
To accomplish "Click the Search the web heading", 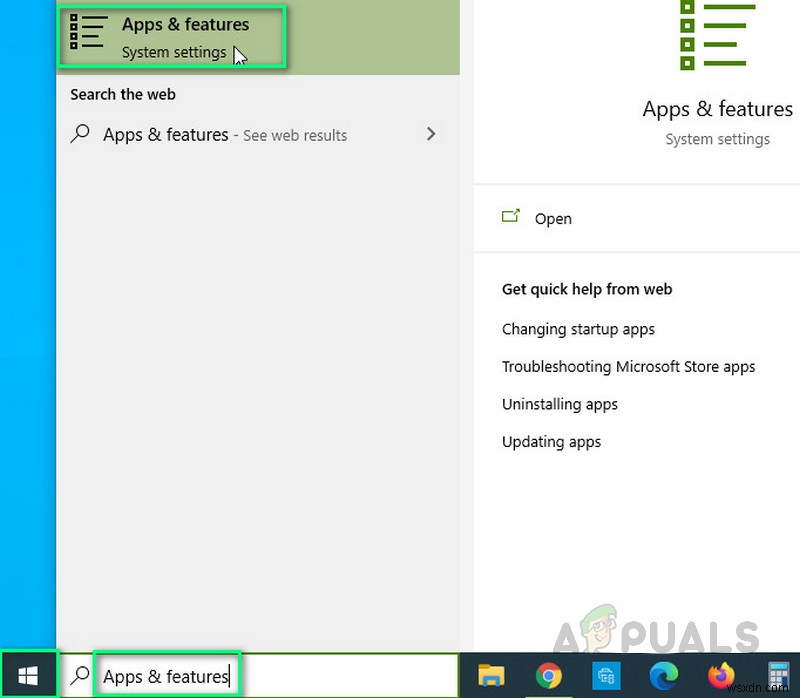I will point(123,94).
